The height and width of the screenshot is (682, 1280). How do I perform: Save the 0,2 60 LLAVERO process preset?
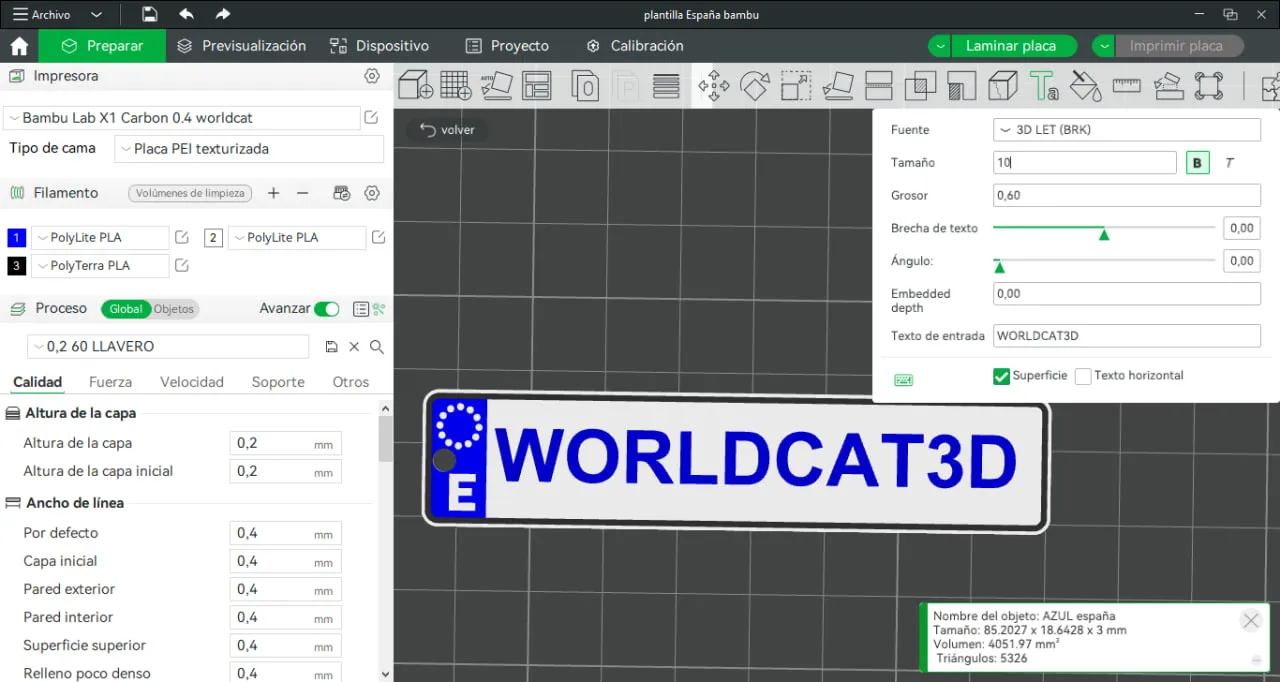[x=332, y=347]
